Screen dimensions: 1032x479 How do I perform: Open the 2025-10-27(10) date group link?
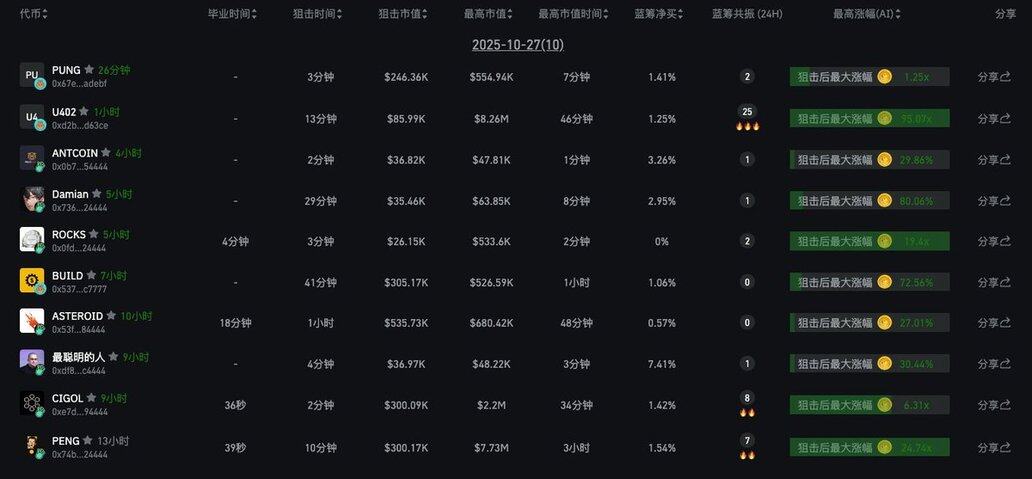518,45
